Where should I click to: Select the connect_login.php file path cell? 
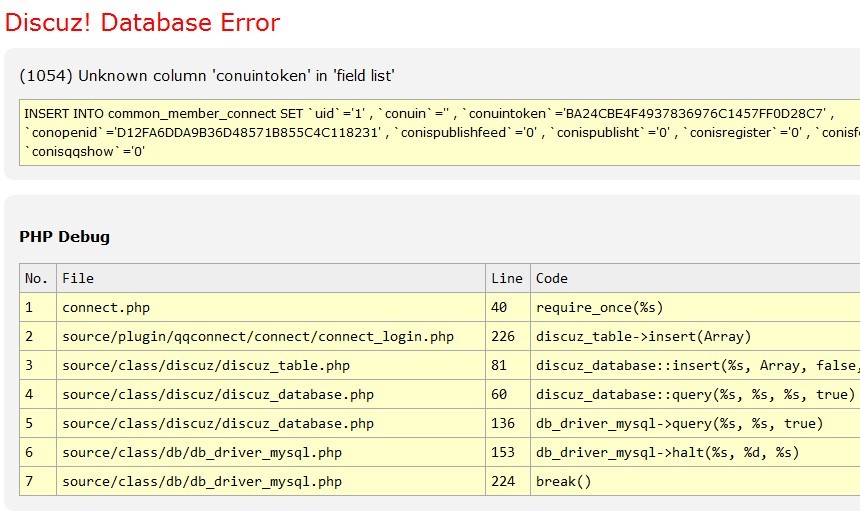[x=258, y=336]
